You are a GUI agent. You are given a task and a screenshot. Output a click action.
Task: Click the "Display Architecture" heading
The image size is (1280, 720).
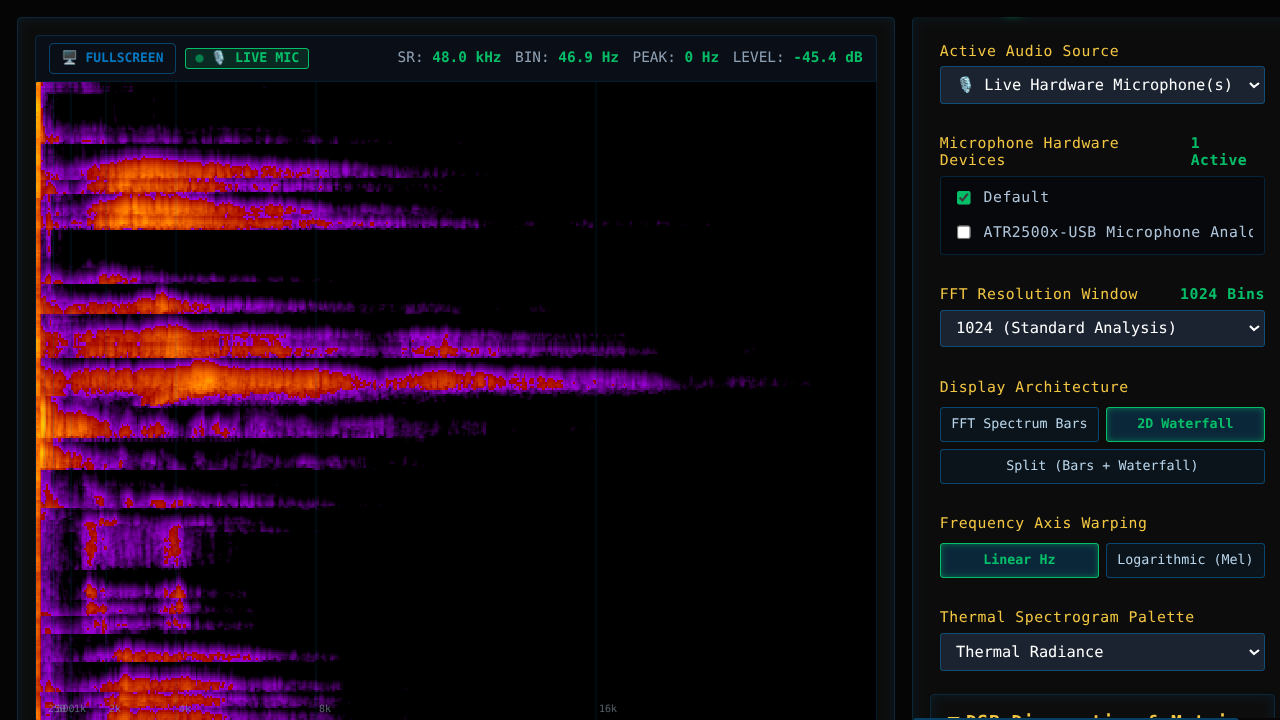tap(1034, 387)
